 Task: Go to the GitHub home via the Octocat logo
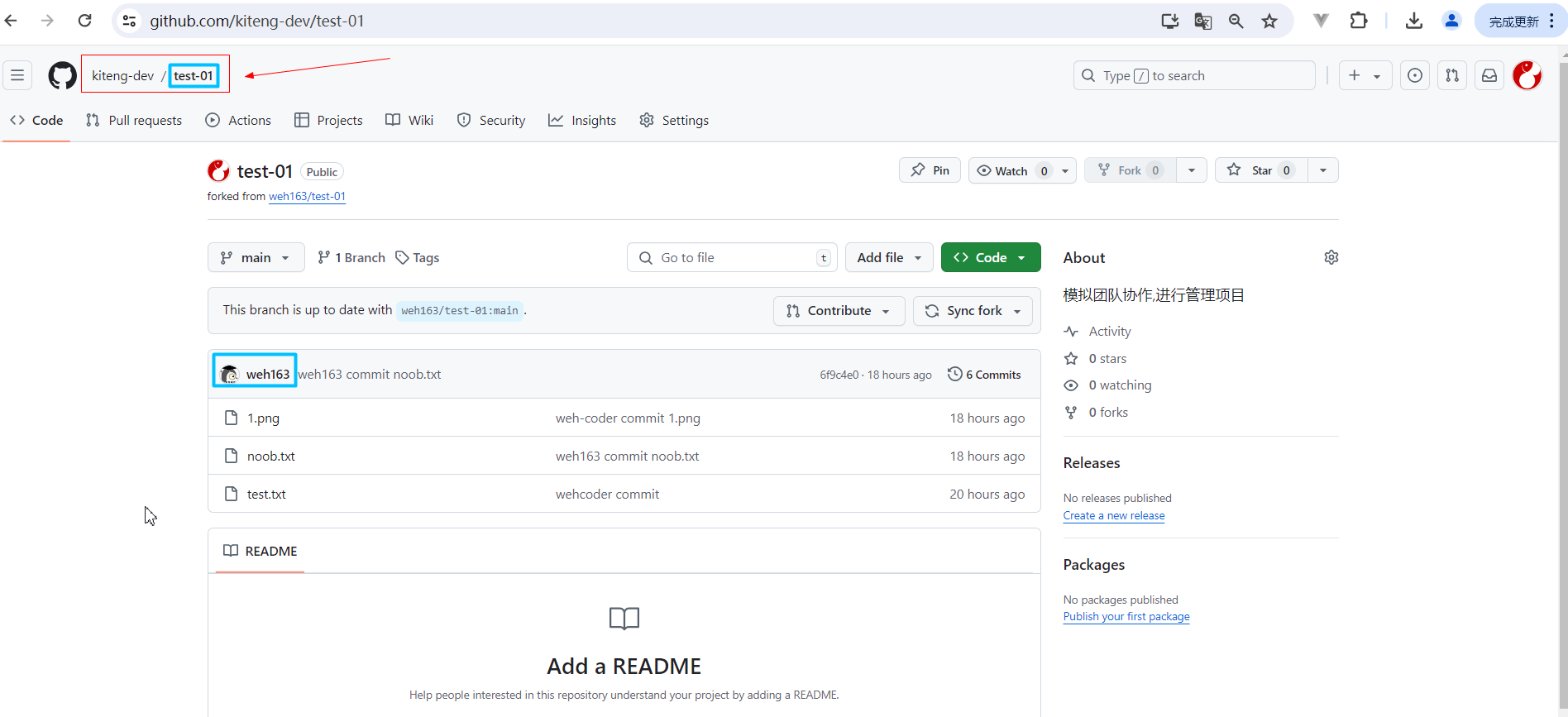62,75
